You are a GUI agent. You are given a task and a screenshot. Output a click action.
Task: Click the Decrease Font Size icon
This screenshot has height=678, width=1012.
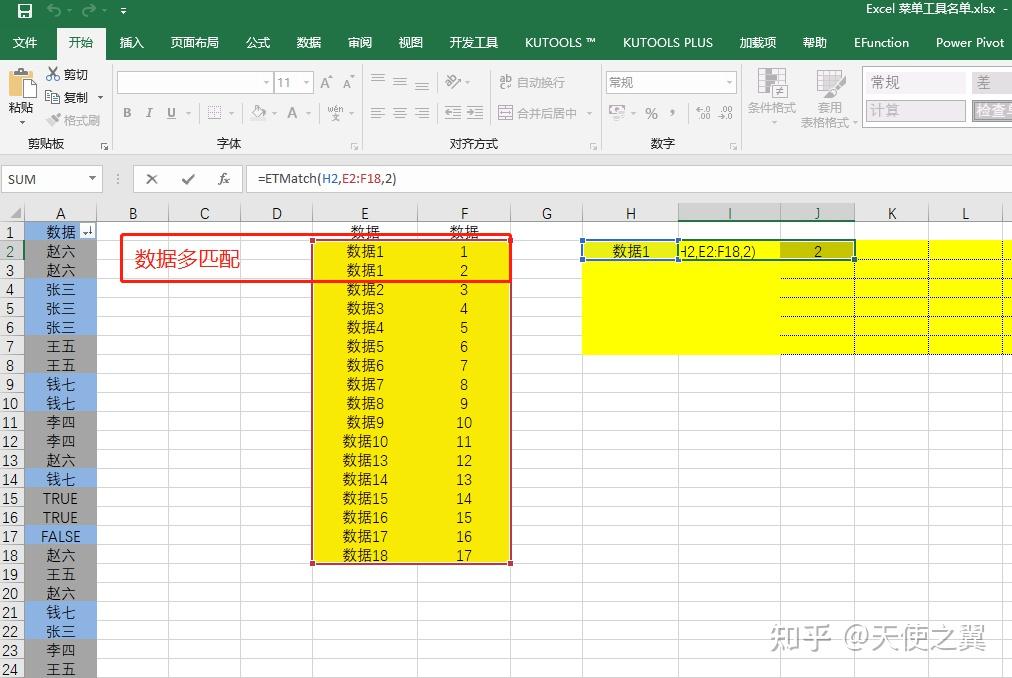click(349, 82)
